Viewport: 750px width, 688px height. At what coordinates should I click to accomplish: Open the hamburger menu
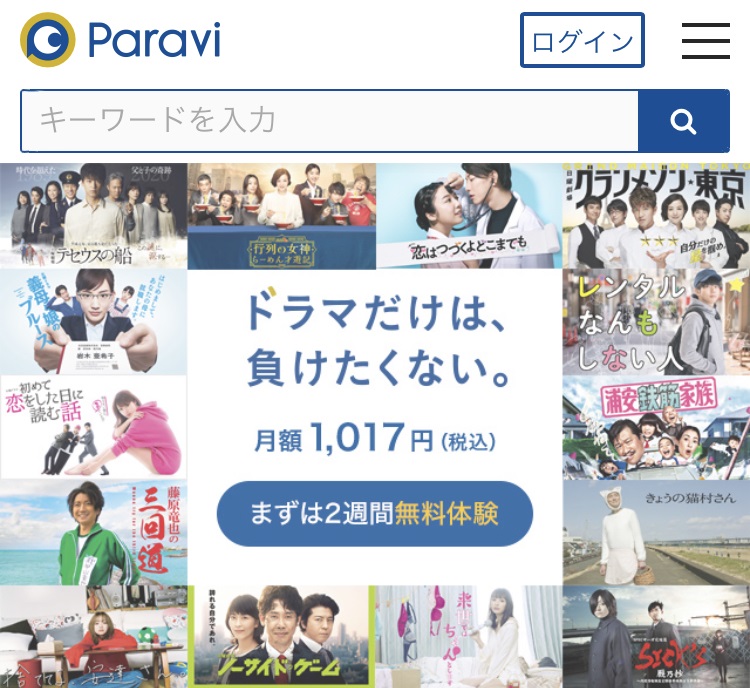[x=706, y=41]
